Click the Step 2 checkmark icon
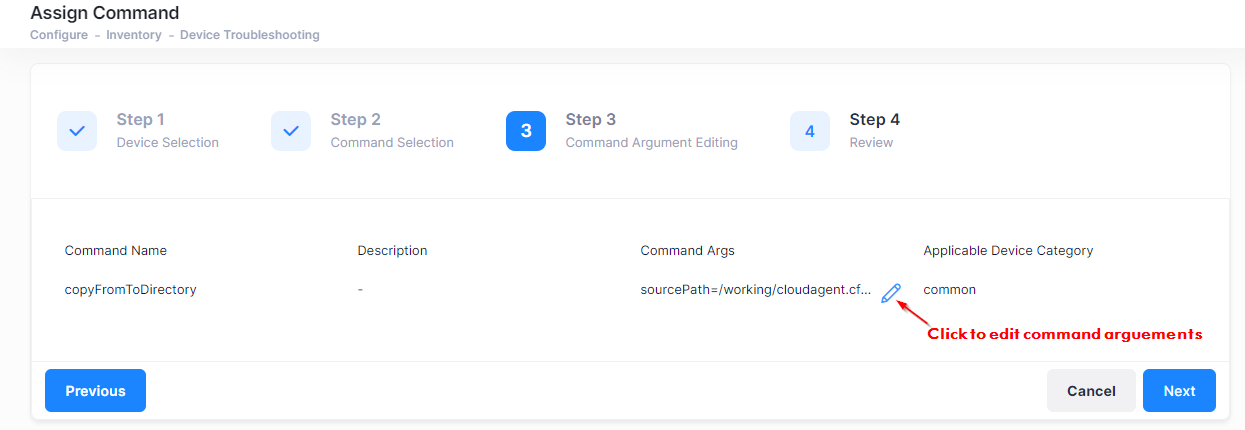 291,131
